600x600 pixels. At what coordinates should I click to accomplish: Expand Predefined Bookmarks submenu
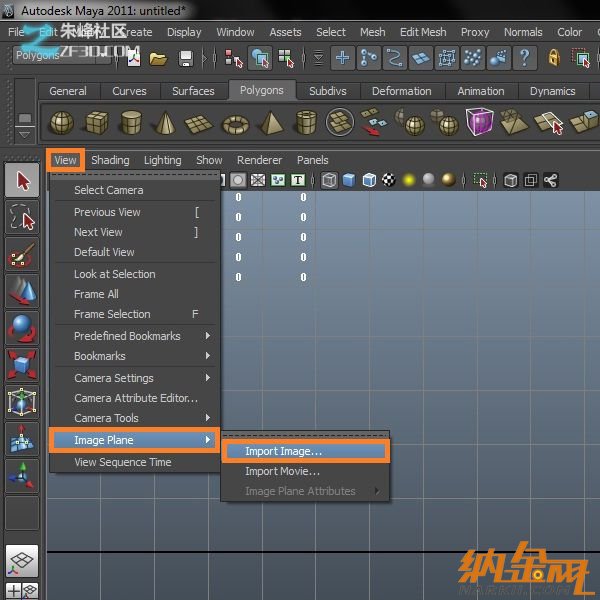pyautogui.click(x=135, y=336)
